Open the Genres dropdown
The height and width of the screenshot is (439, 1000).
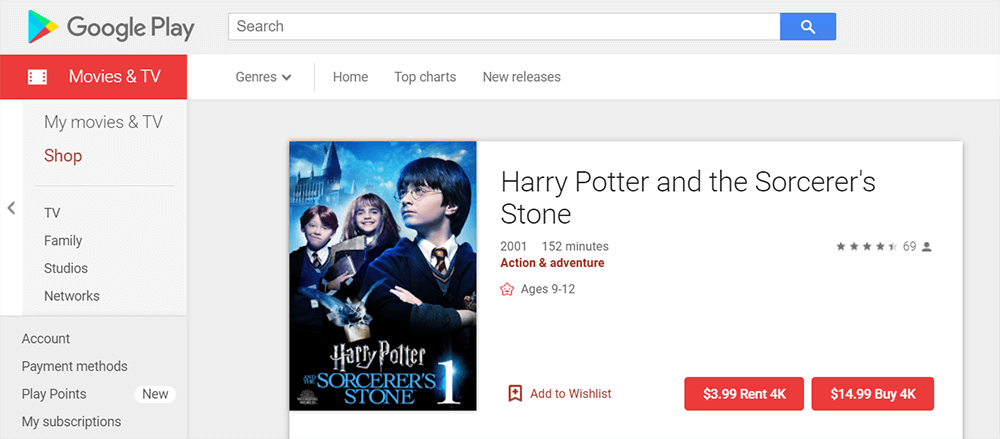(x=263, y=77)
